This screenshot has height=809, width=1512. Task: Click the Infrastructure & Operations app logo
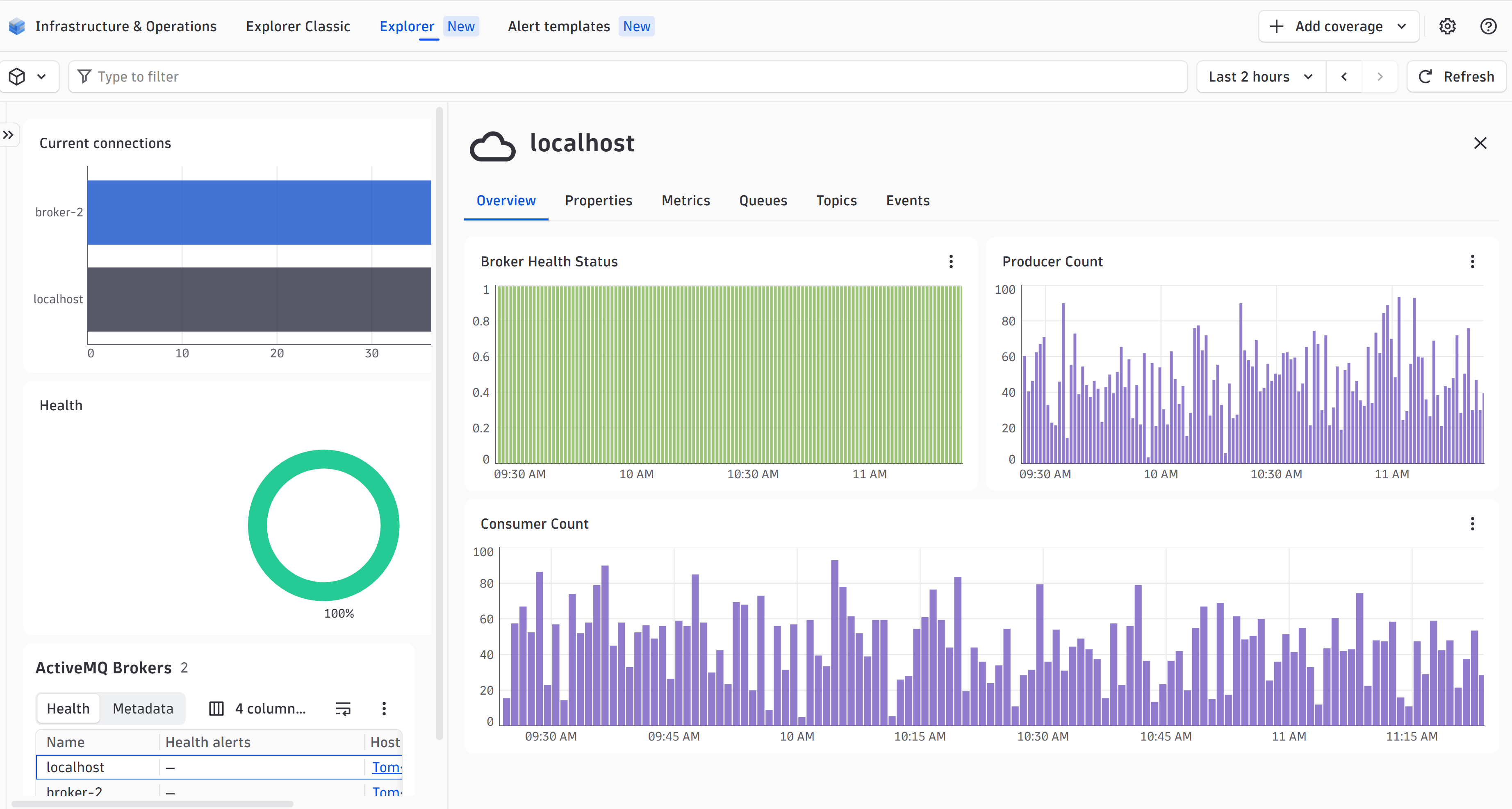[17, 26]
